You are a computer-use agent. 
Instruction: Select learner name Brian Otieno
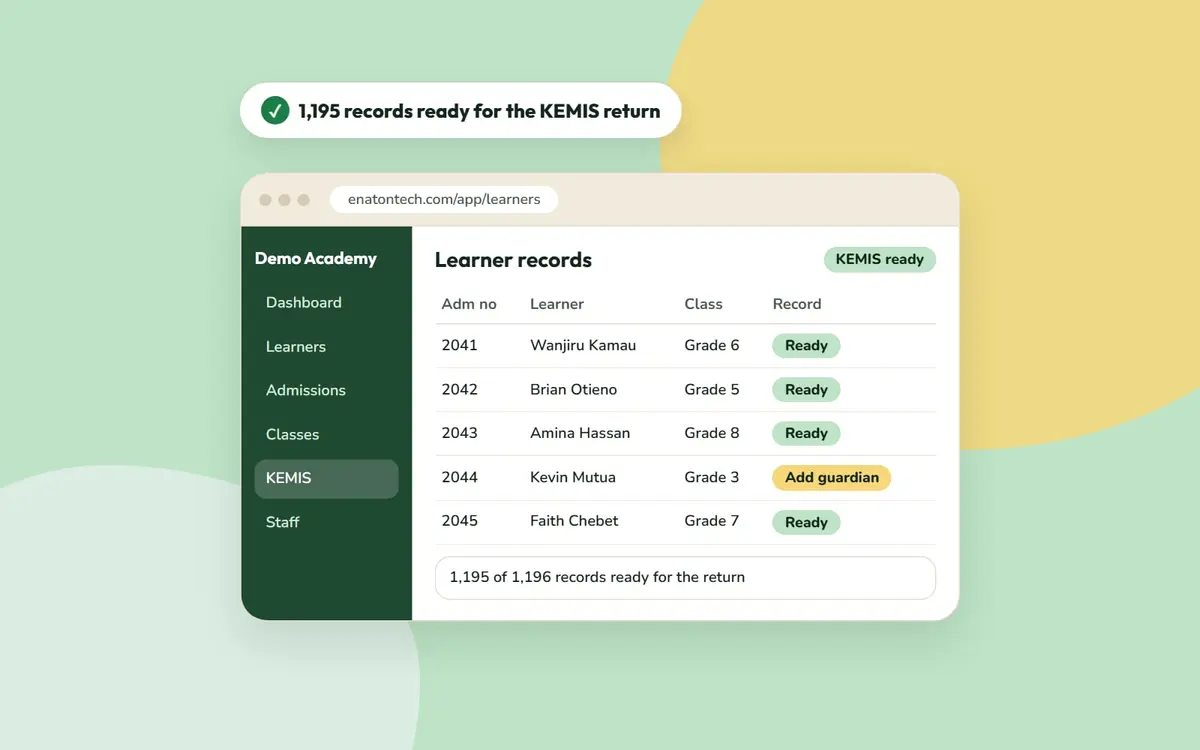click(x=574, y=389)
